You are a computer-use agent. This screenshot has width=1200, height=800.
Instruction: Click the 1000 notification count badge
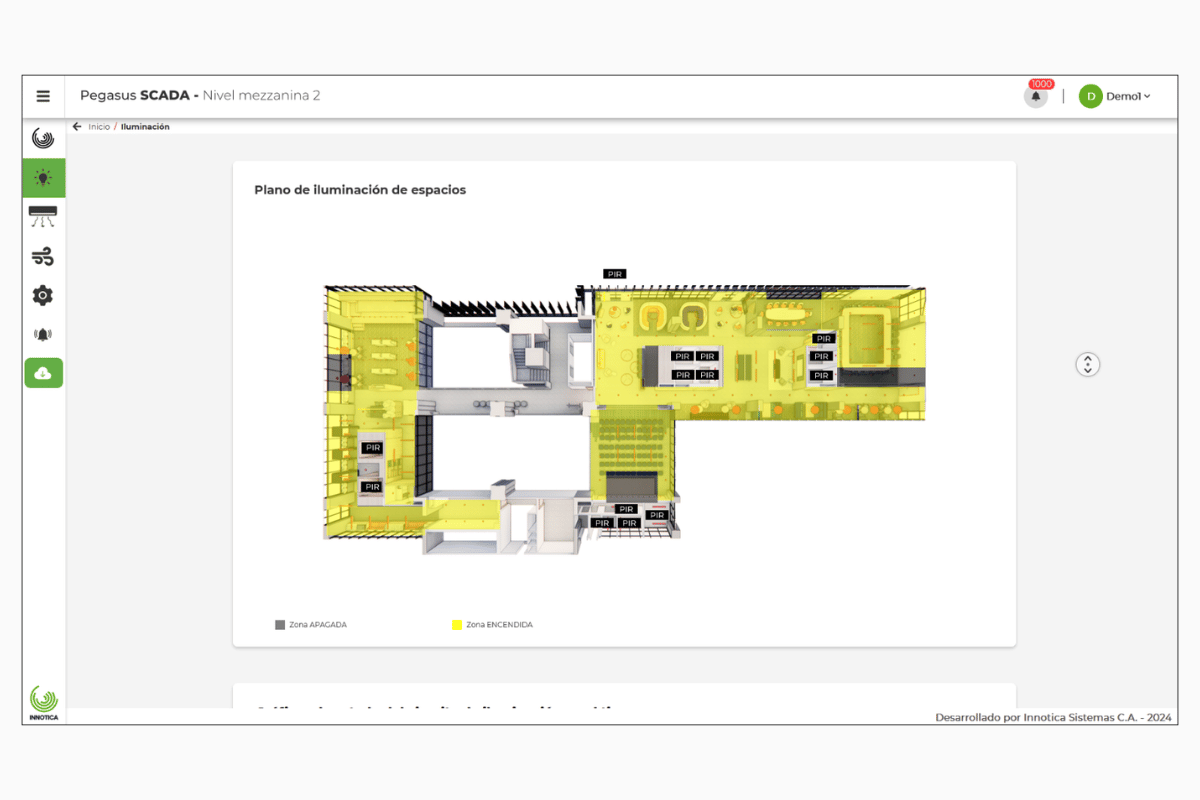pyautogui.click(x=1042, y=84)
